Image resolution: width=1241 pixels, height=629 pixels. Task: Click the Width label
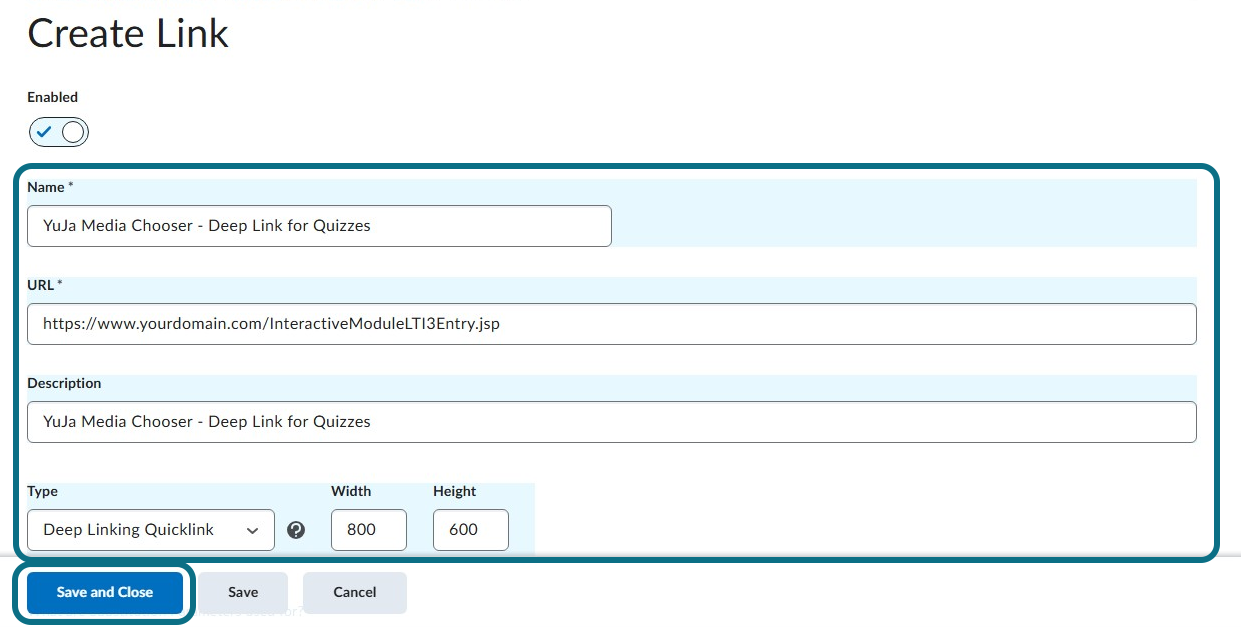pos(351,491)
